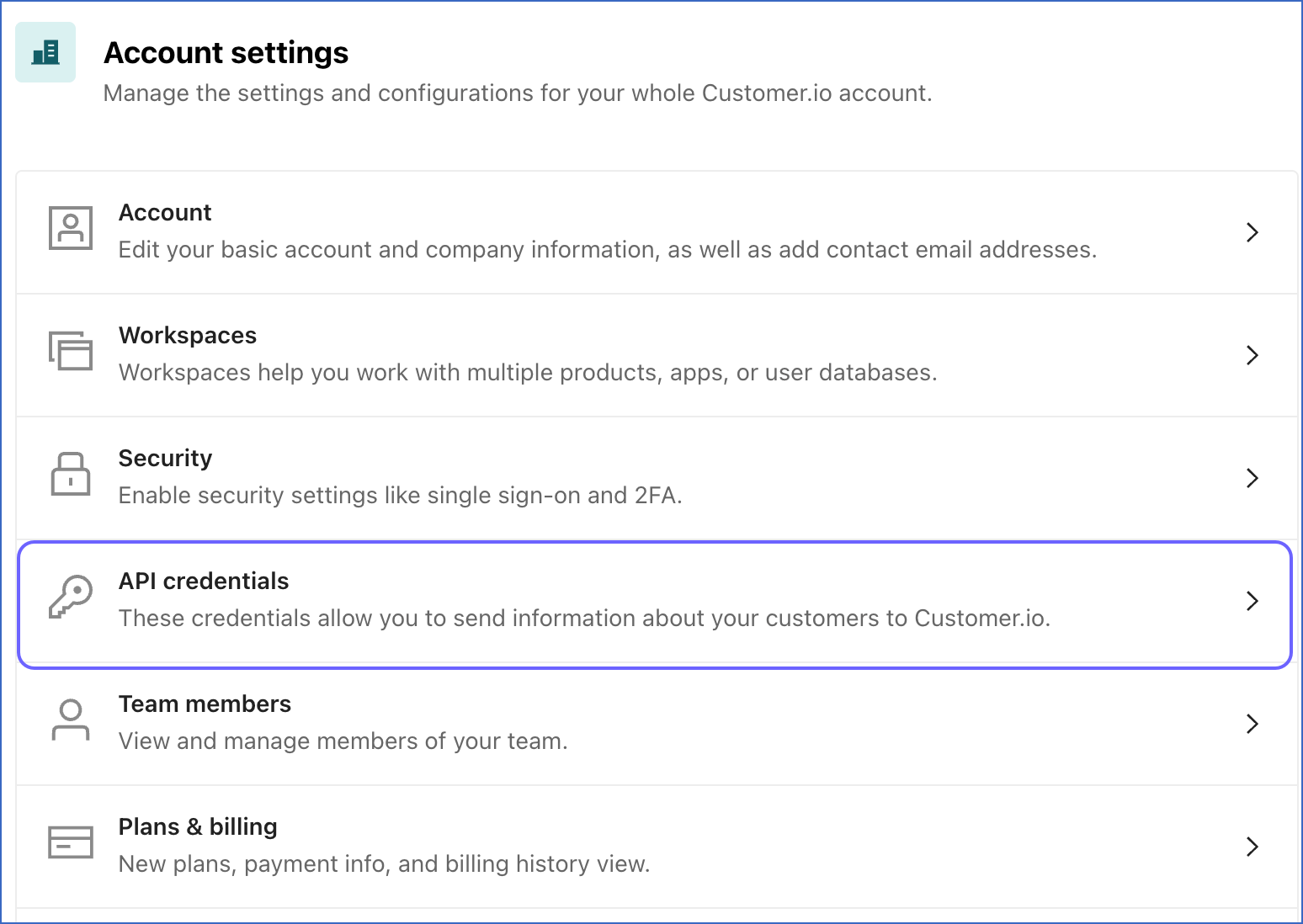Click the Plans & billing chevron
The height and width of the screenshot is (924, 1303).
[x=1252, y=847]
